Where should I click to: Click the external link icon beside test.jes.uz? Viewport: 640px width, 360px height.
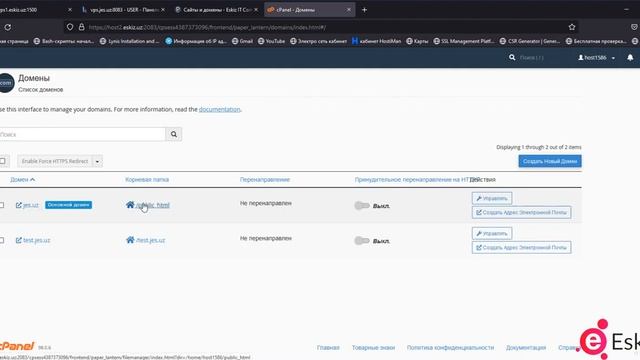coord(19,240)
